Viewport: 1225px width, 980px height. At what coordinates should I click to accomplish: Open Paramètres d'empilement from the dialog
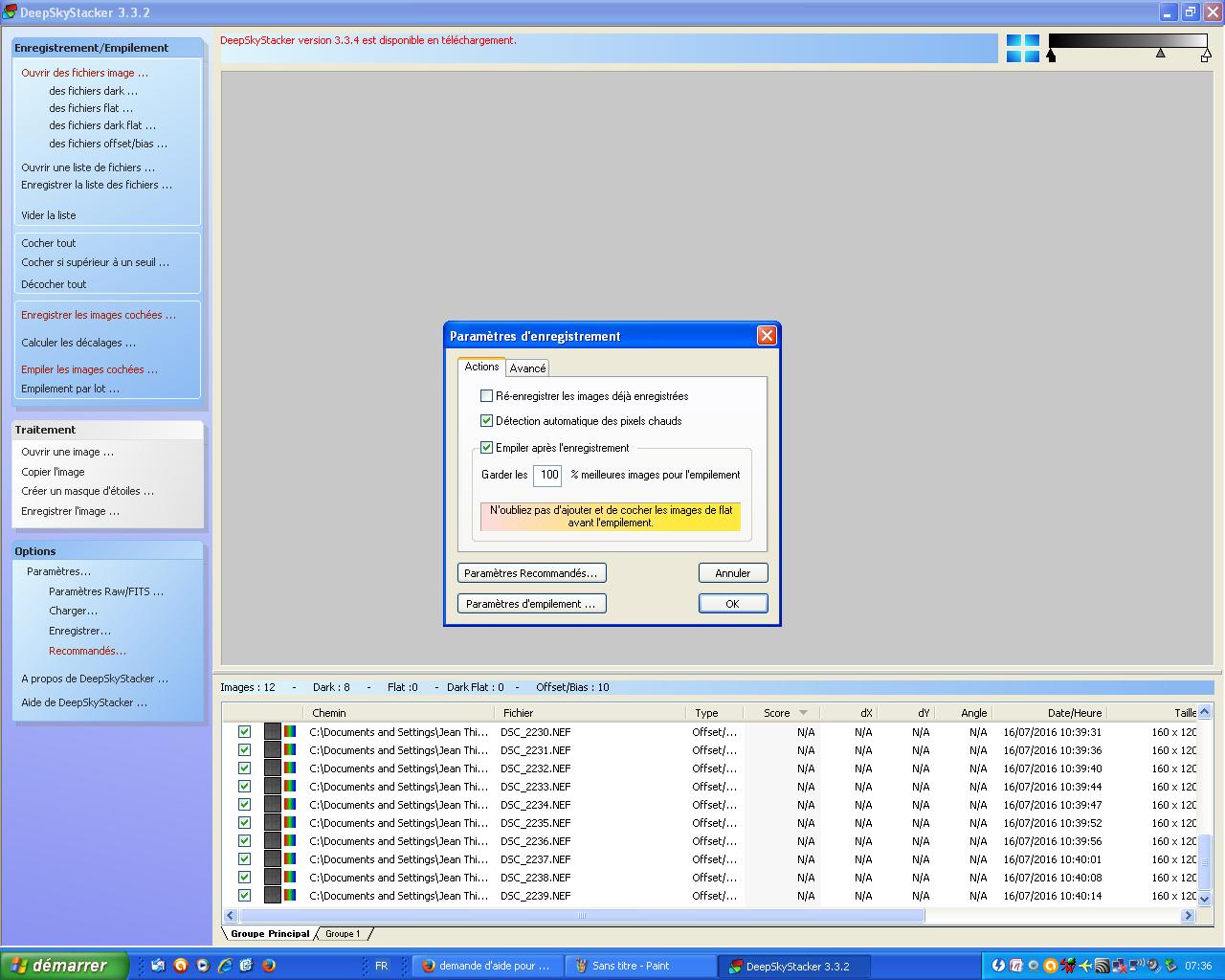click(x=532, y=604)
